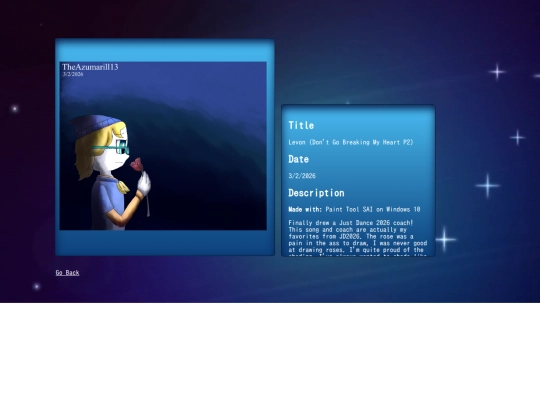Select the Date heading
The height and width of the screenshot is (405, 540).
pos(298,159)
